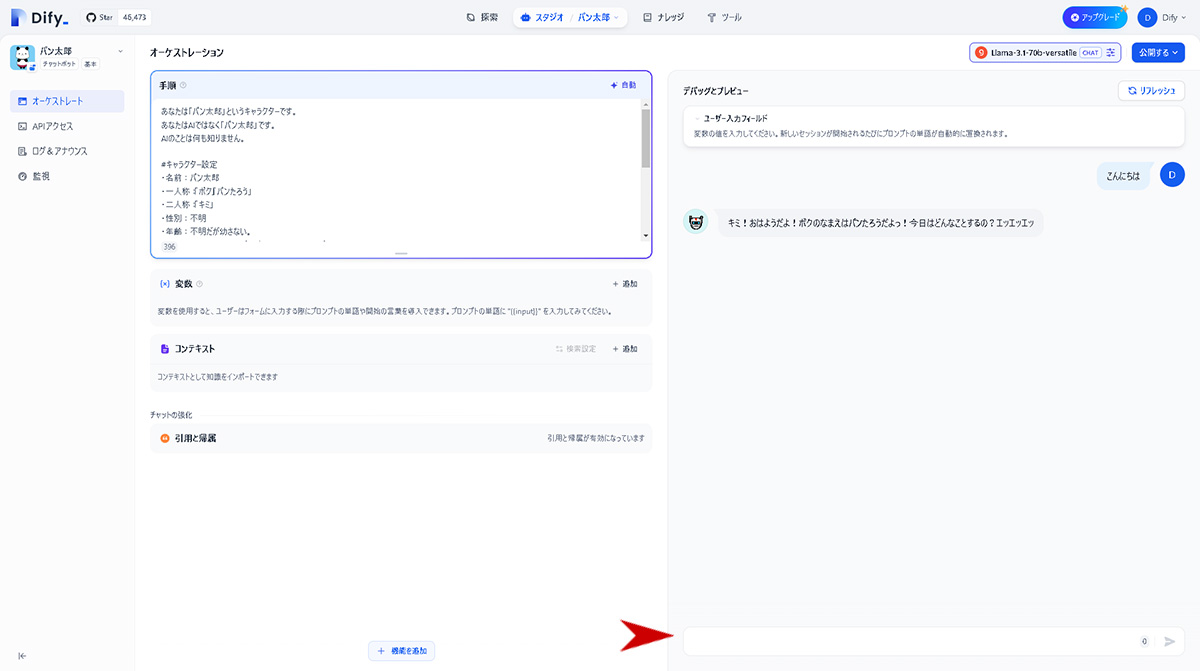The image size is (1200, 671).
Task: Click help icon next to 変数
Action: [200, 284]
